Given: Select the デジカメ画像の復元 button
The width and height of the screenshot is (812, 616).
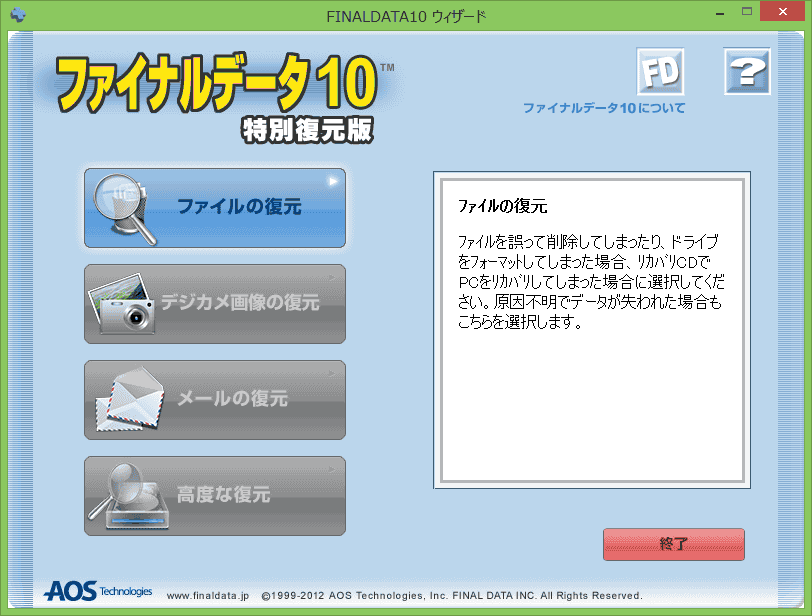Looking at the screenshot, I should point(215,304).
